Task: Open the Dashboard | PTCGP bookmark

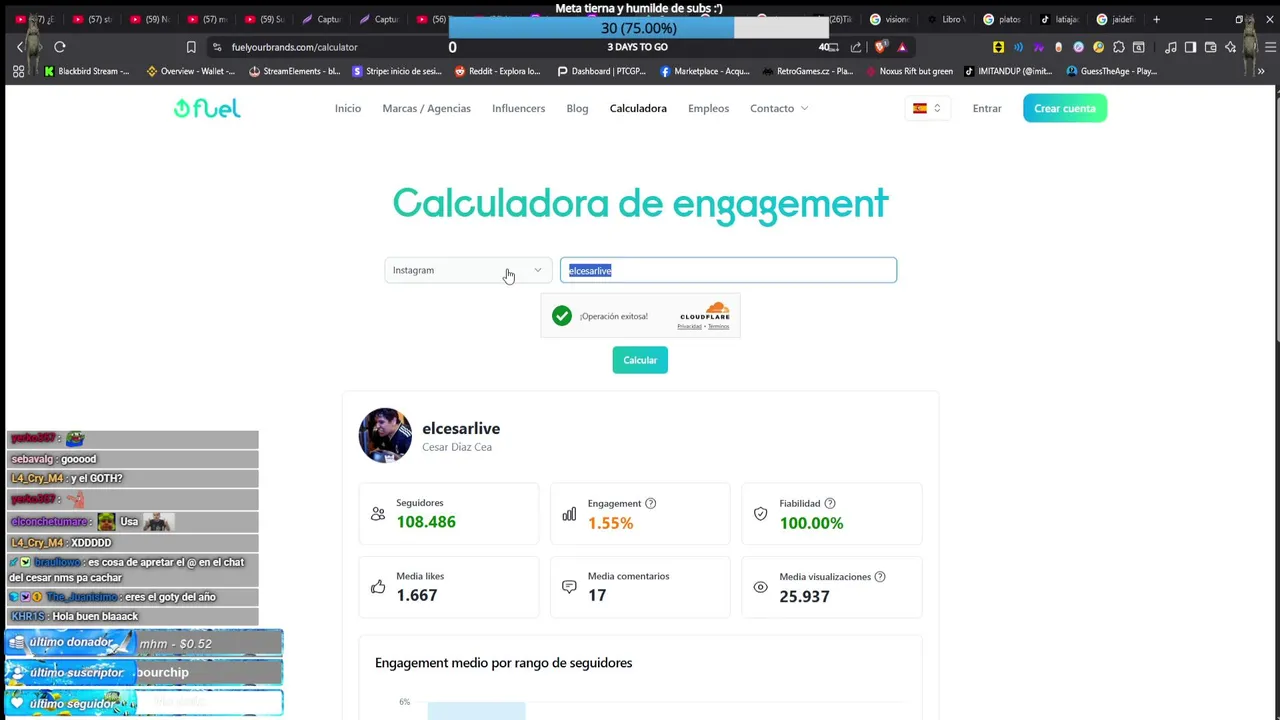Action: [x=601, y=71]
